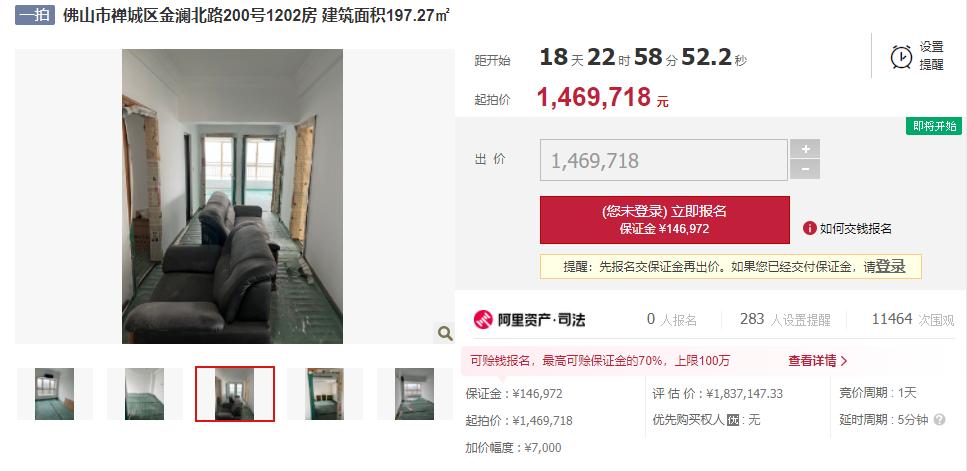
Task: Select the first room thumbnail
Action: click(54, 394)
